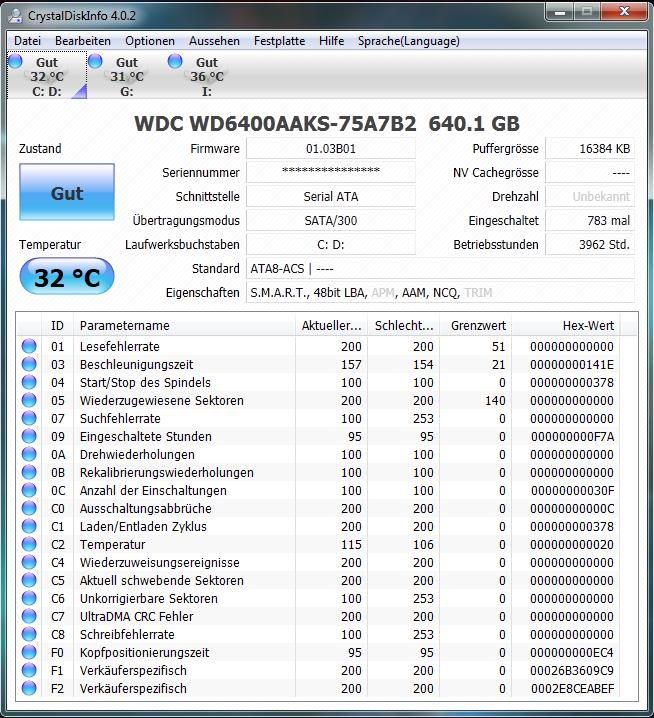Select the Wiederzugewiesene Sektoren parameter name
Screen dimensions: 654x718
pyautogui.click(x=162, y=401)
